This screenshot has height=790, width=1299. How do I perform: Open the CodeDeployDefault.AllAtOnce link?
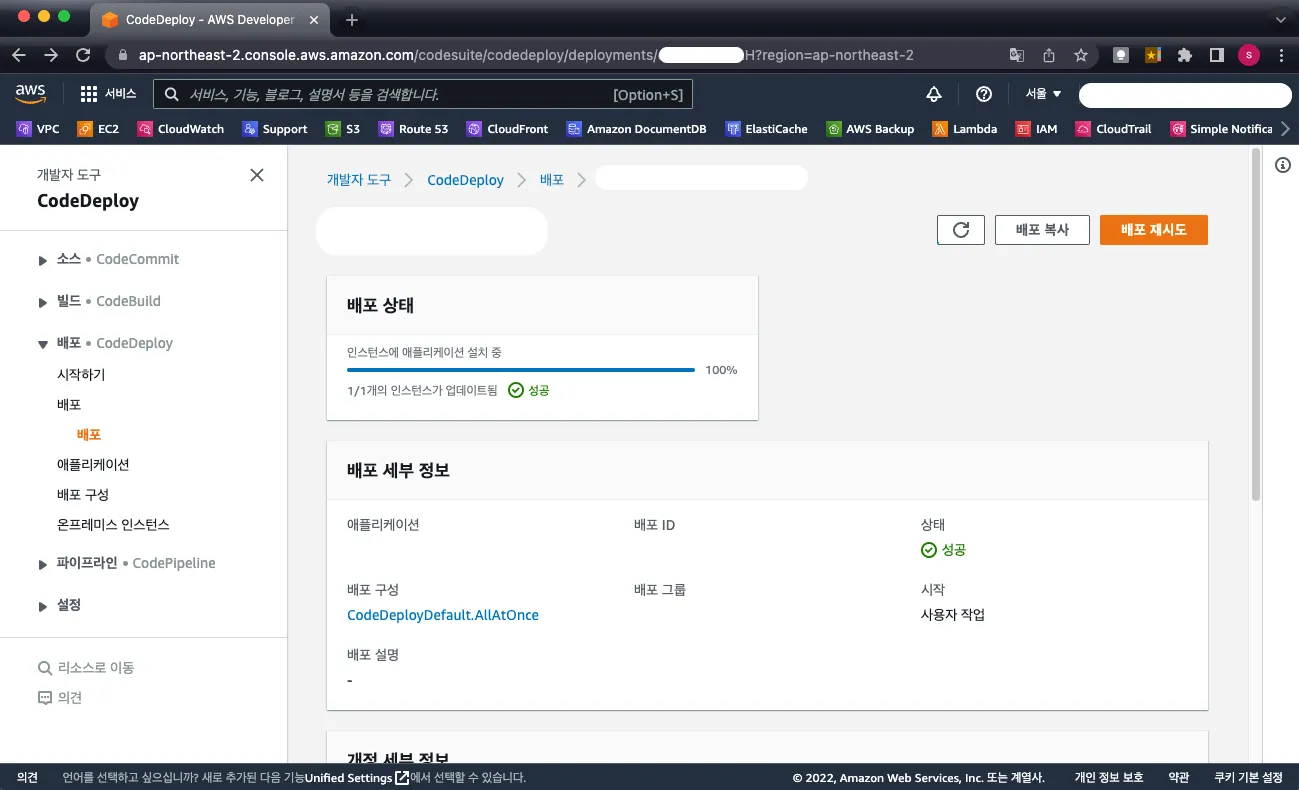click(443, 615)
